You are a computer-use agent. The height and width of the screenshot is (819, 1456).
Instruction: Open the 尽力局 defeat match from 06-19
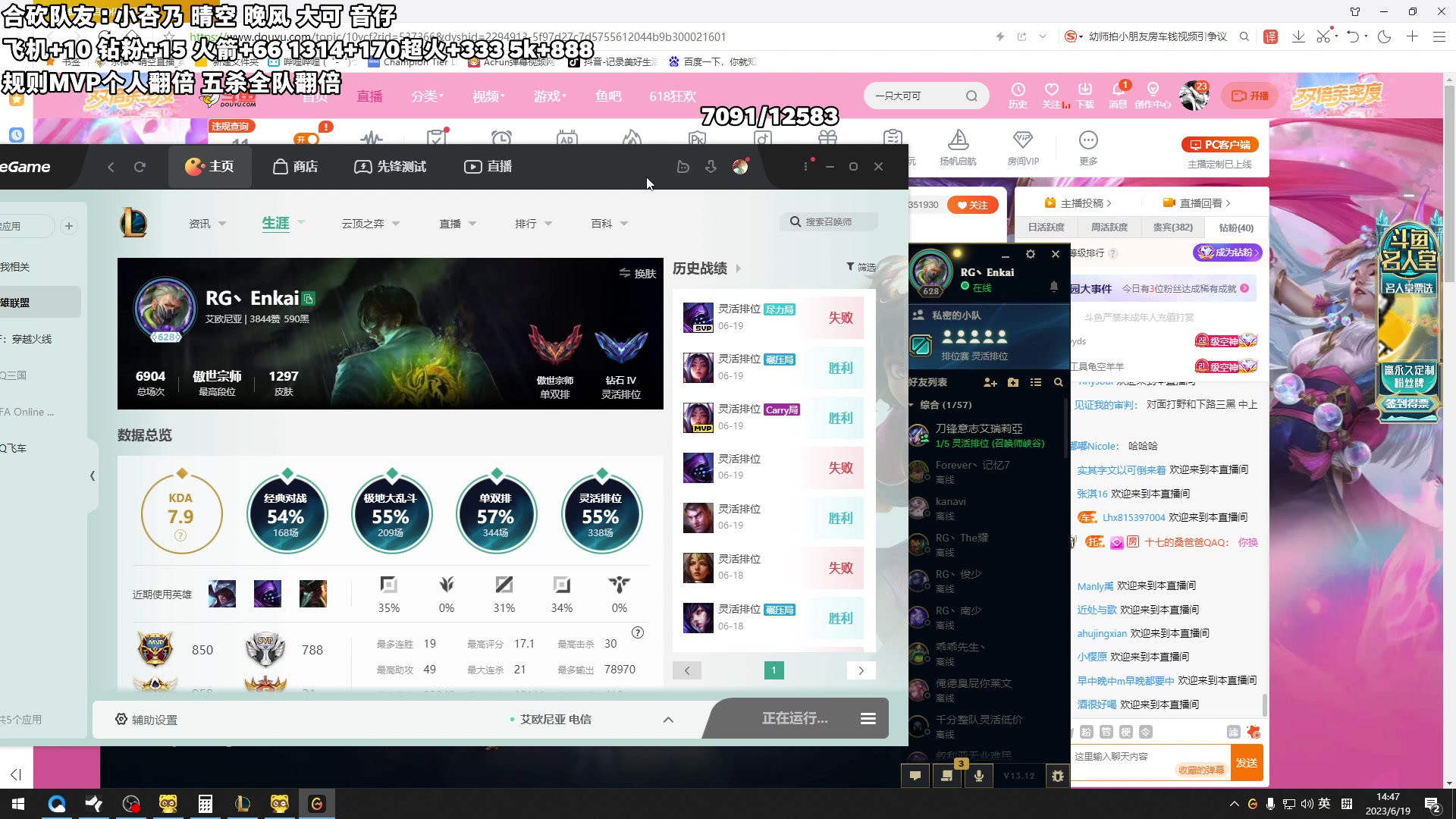click(773, 318)
